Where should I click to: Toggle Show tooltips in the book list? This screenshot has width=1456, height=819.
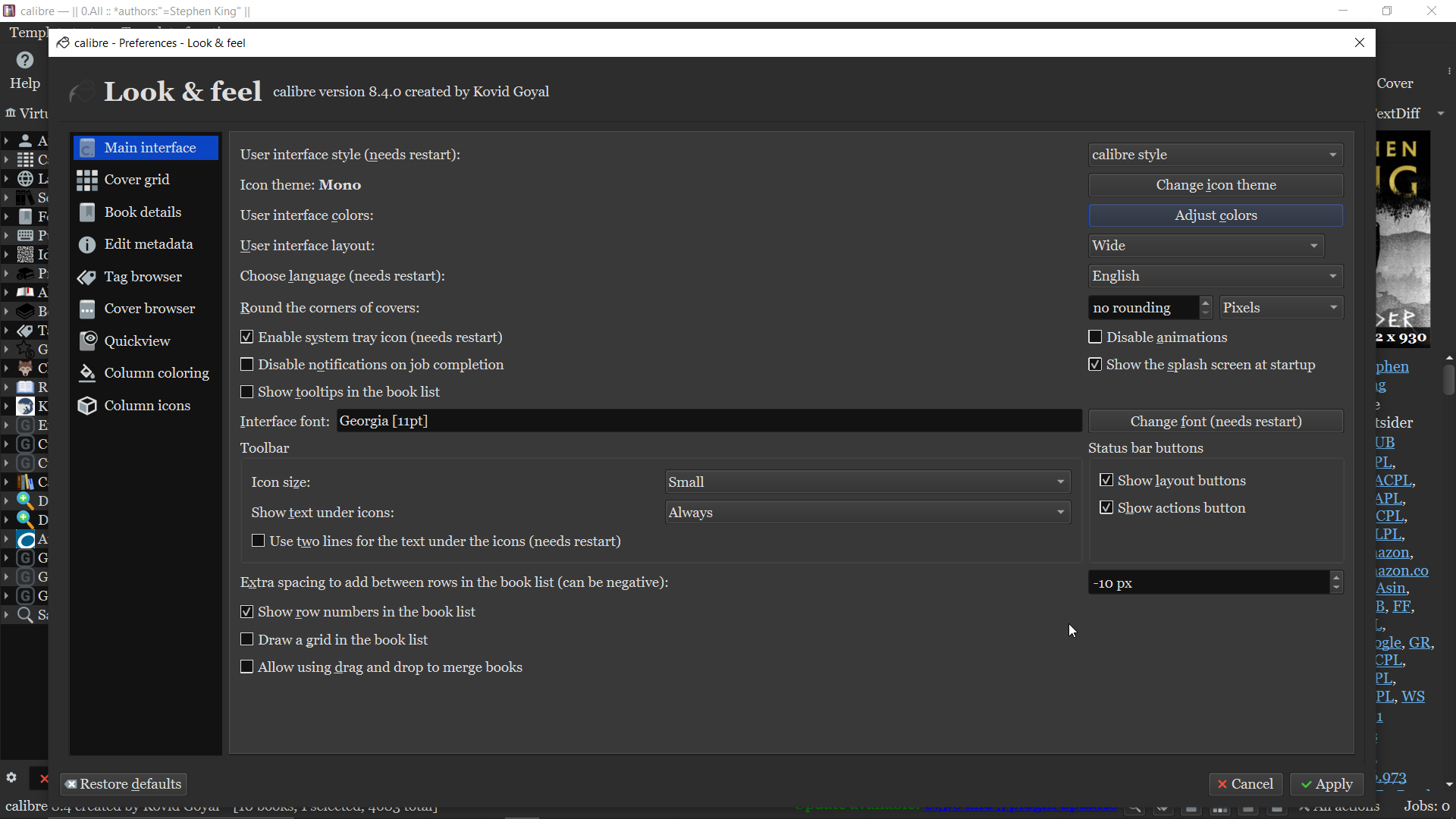click(247, 392)
